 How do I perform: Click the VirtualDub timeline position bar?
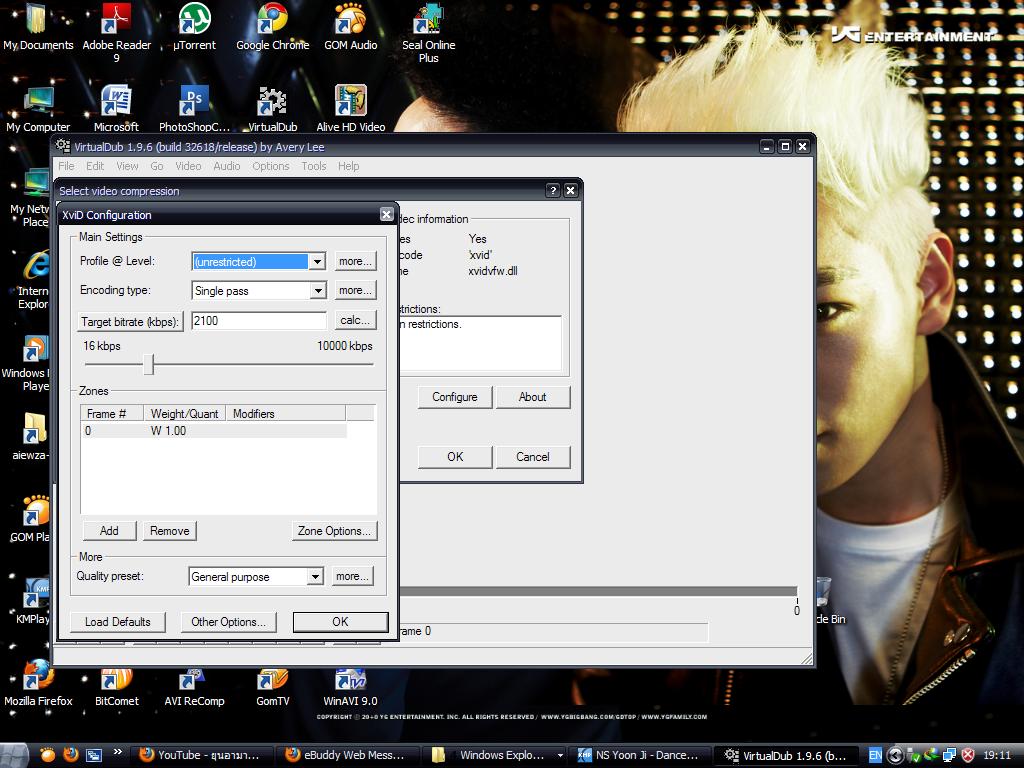pyautogui.click(x=598, y=591)
